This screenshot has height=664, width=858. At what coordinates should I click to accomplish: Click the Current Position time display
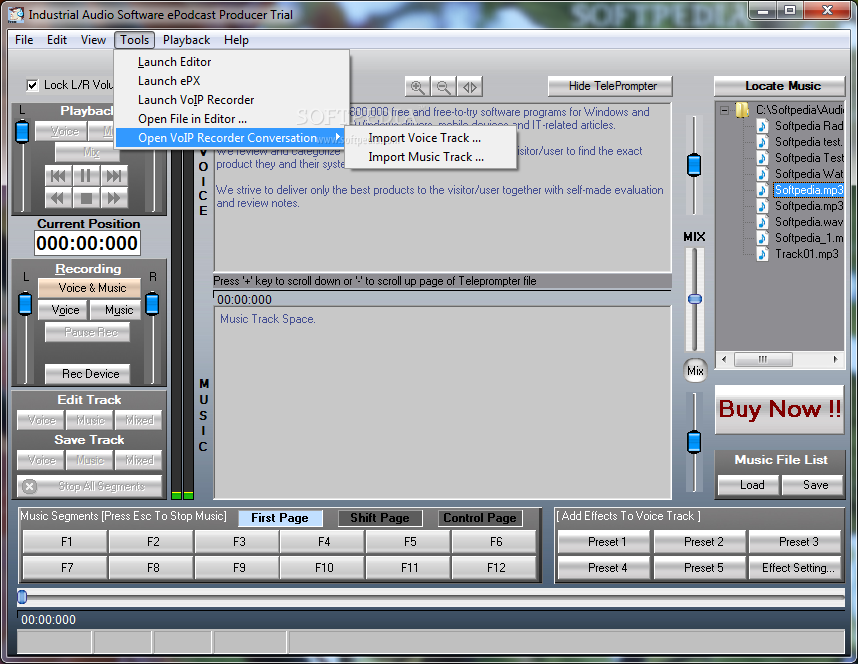[x=88, y=243]
